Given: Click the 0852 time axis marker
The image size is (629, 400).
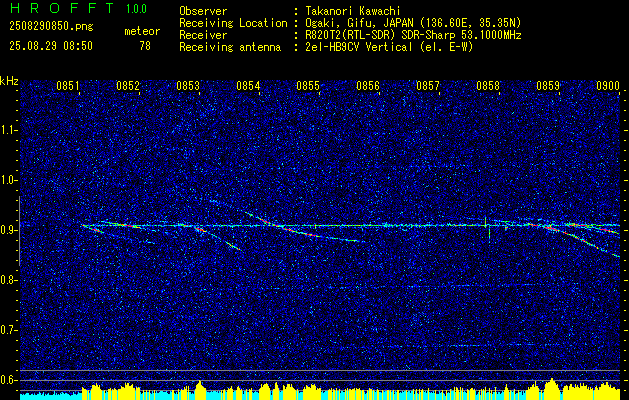Looking at the screenshot, I should (128, 85).
